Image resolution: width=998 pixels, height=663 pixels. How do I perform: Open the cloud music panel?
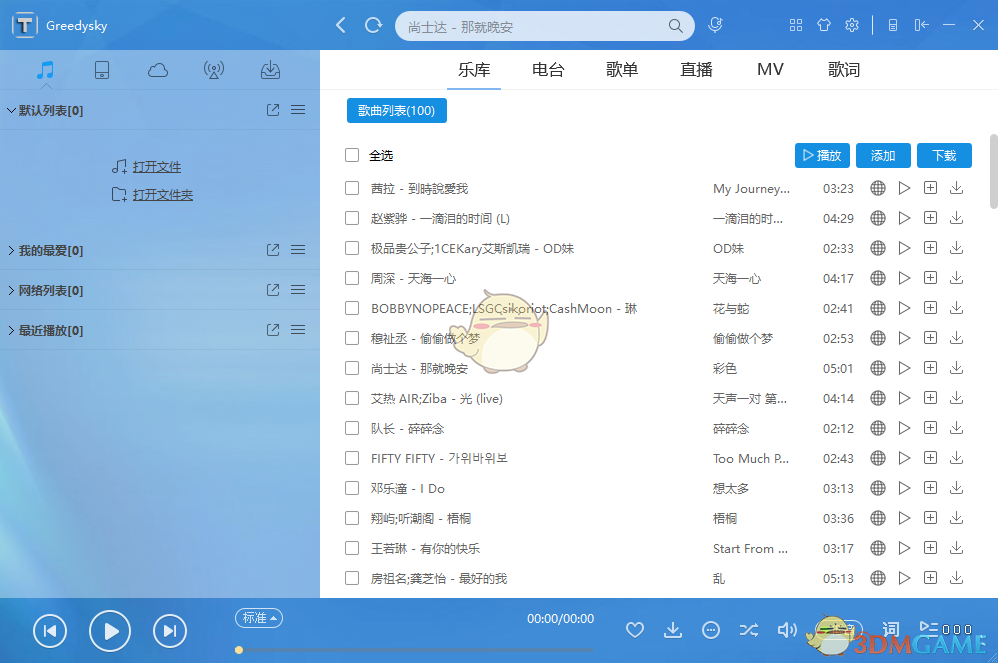pyautogui.click(x=157, y=70)
